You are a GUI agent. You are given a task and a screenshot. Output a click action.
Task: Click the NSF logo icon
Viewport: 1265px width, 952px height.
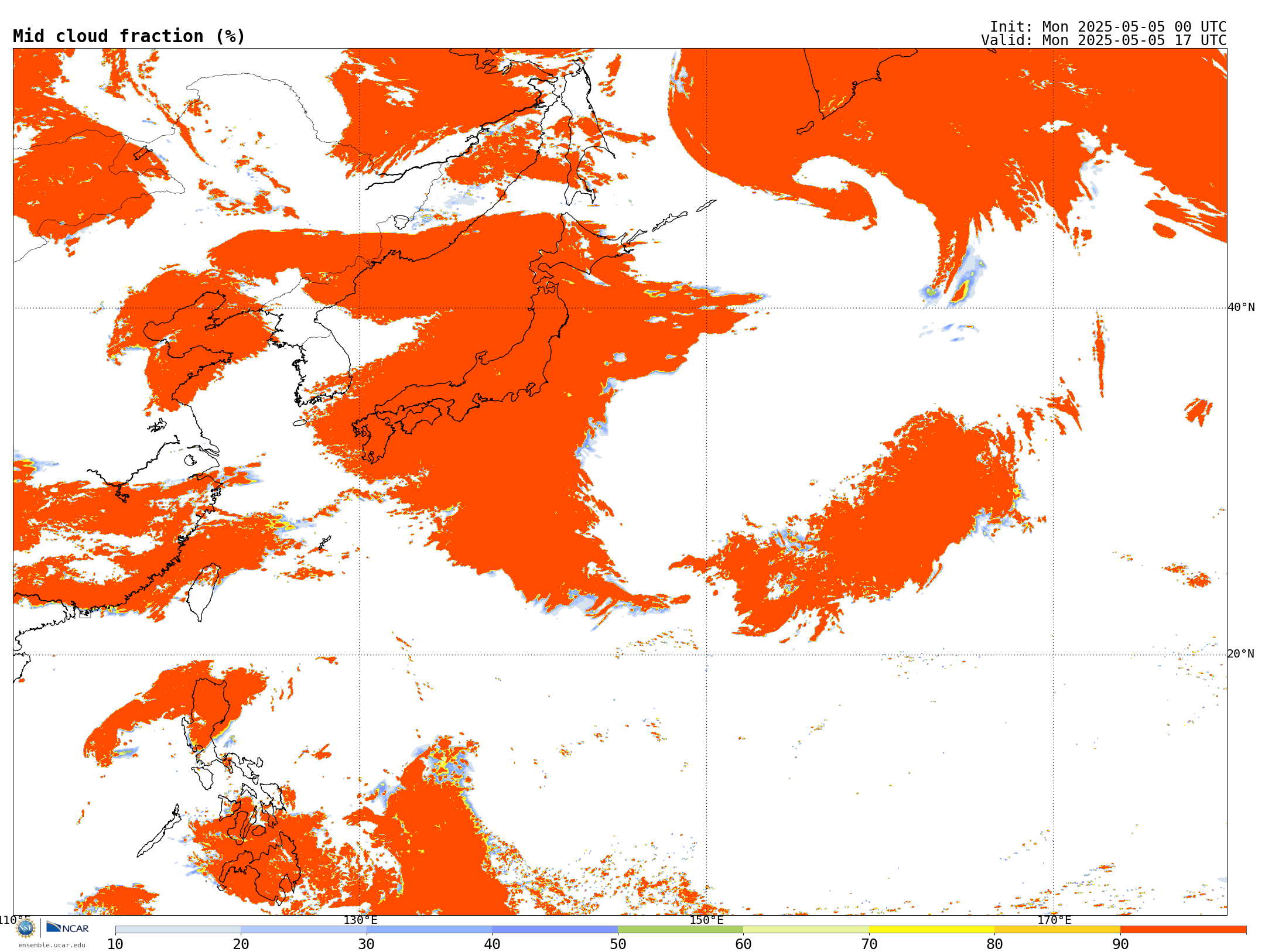26,928
